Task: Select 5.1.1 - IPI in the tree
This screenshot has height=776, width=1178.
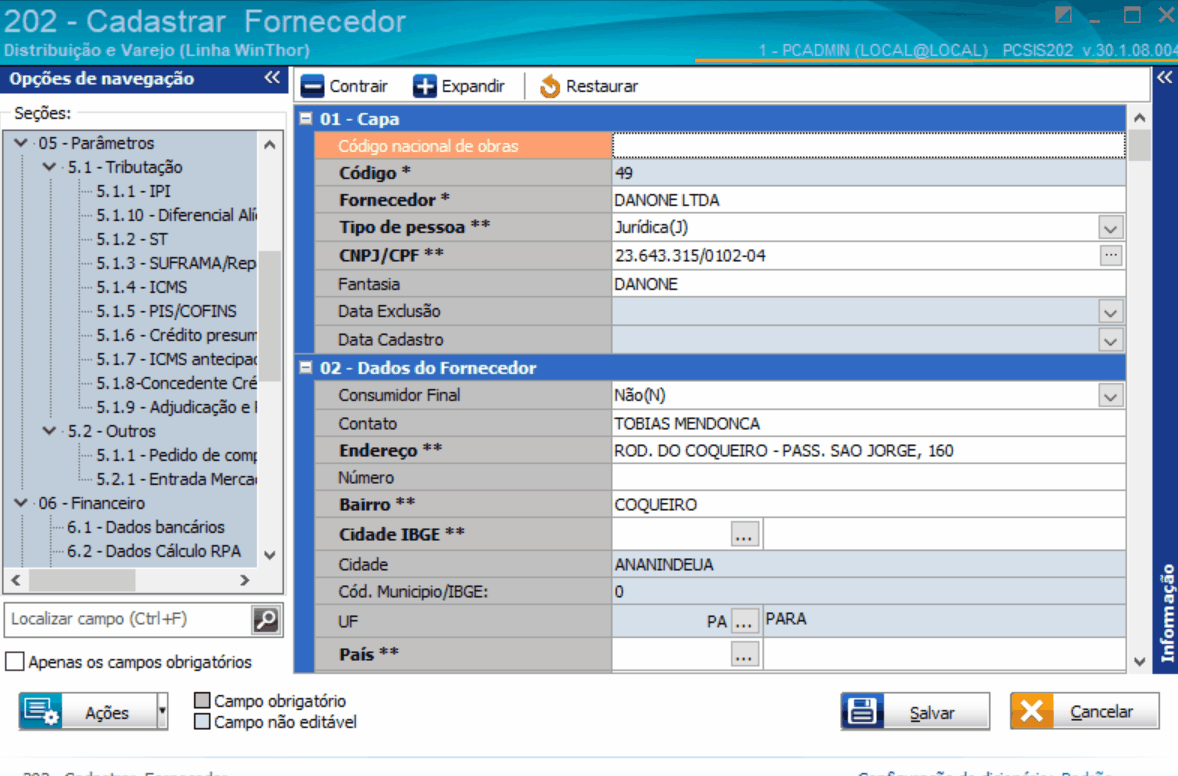Action: 133,191
